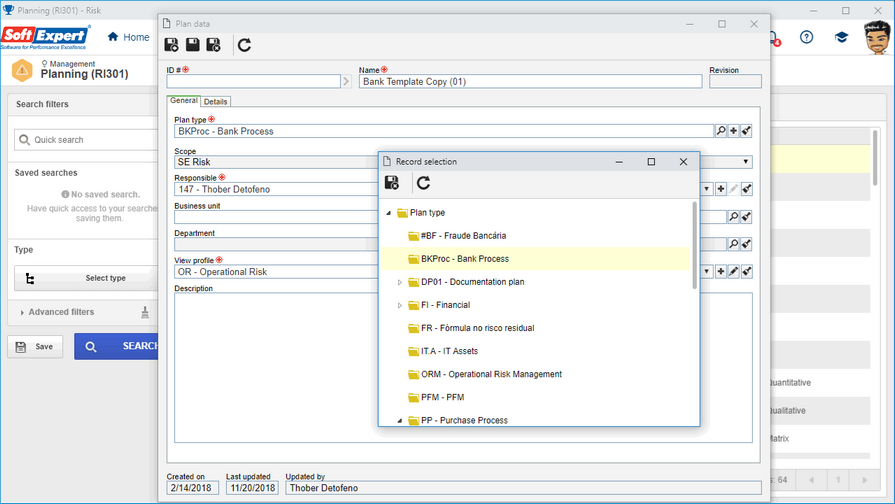
Task: Click the plain Save icon in Plan data toolbar
Action: pos(193,45)
